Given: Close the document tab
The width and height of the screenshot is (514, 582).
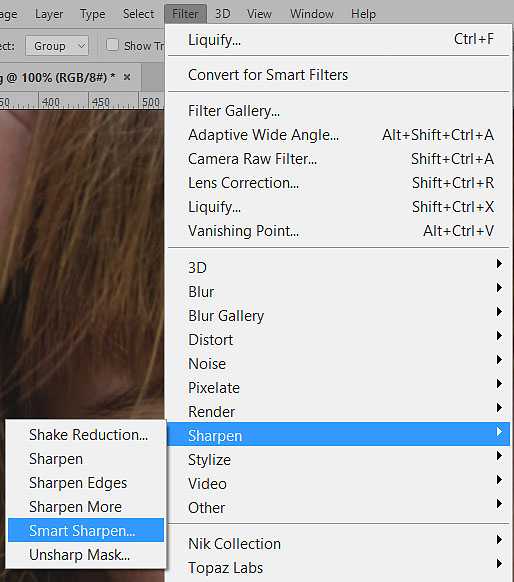Looking at the screenshot, I should click(x=127, y=77).
